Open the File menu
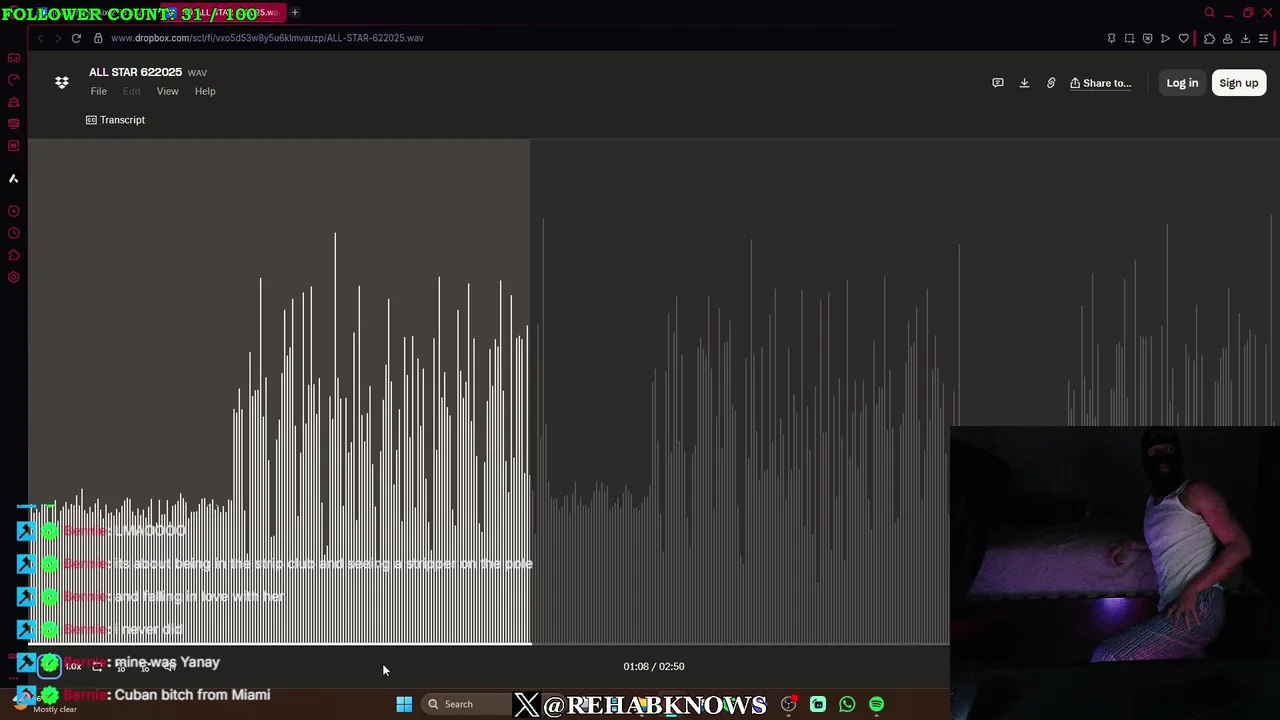Screen dimensions: 1280x720 [x=98, y=91]
